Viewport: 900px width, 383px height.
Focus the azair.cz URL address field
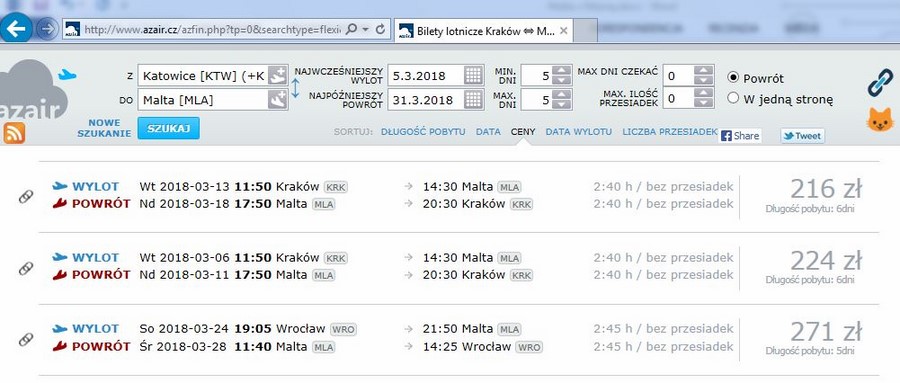pos(212,29)
